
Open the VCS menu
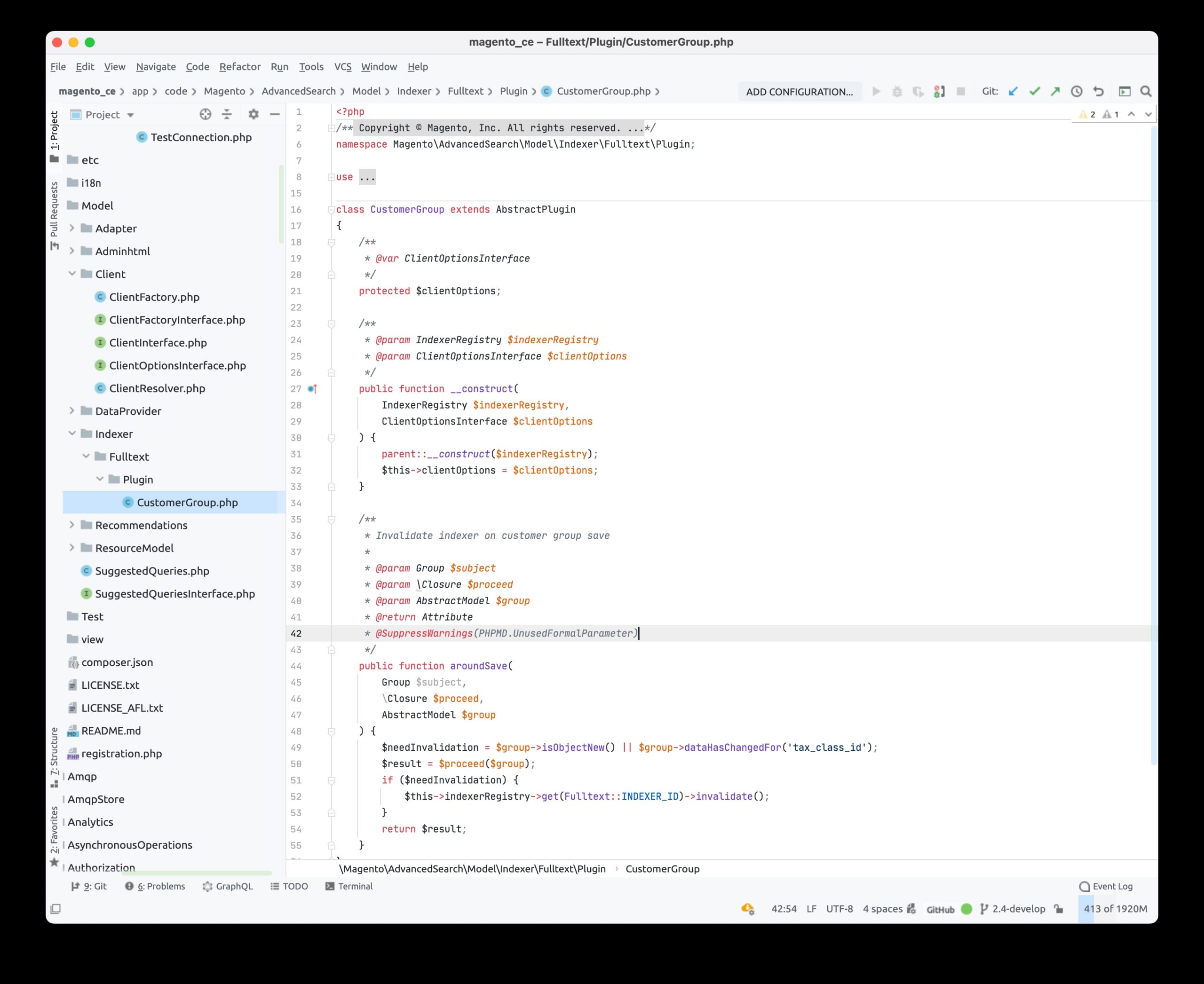point(342,66)
